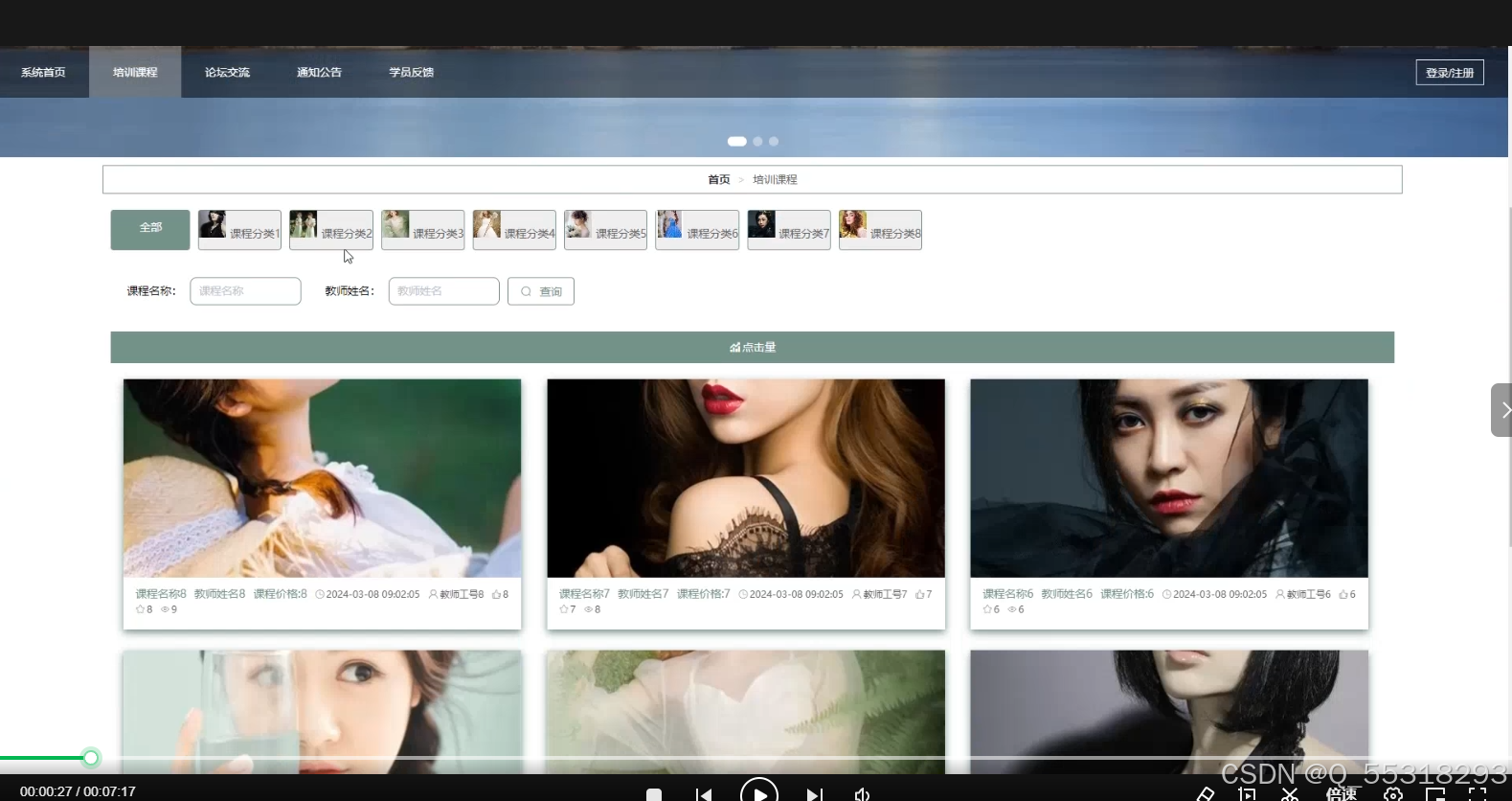
Task: Filter by 课程分类6
Action: [x=697, y=230]
